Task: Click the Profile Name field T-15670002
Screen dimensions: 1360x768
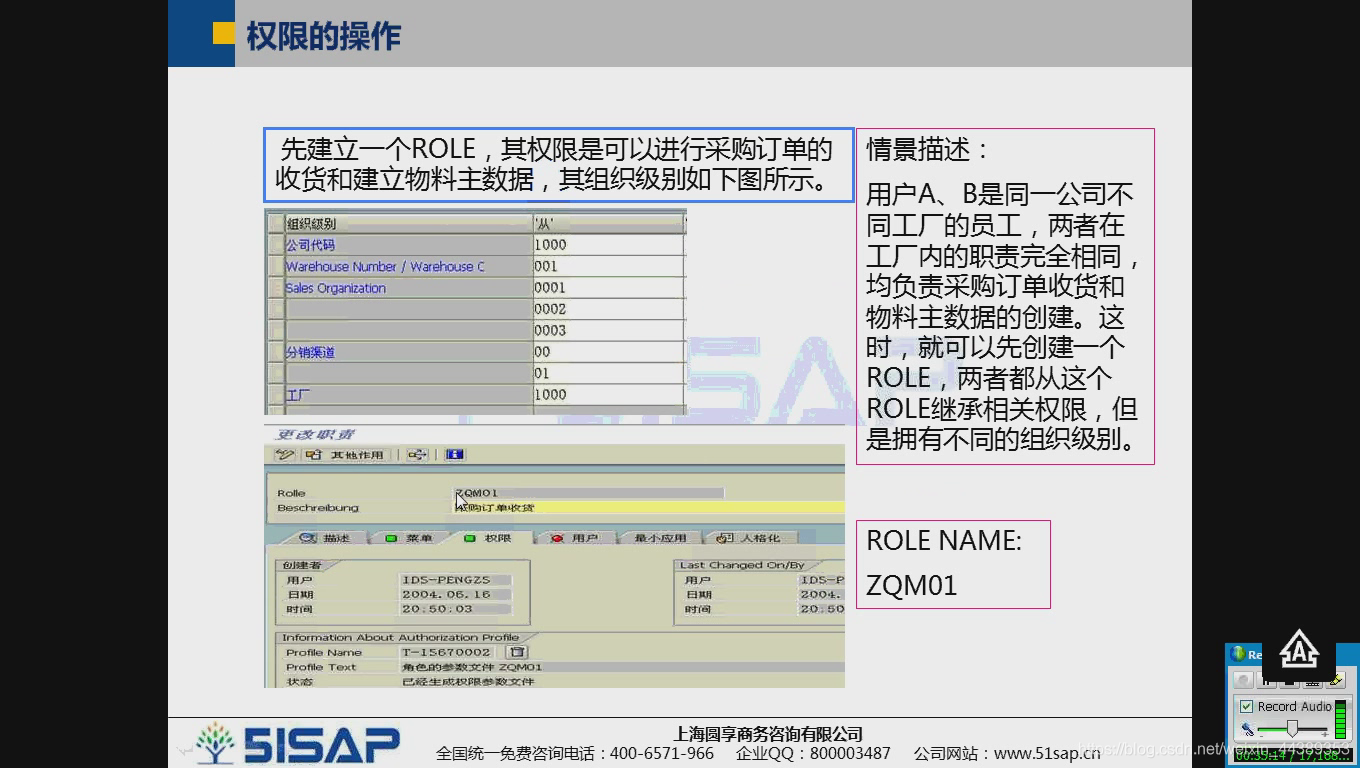Action: [447, 652]
